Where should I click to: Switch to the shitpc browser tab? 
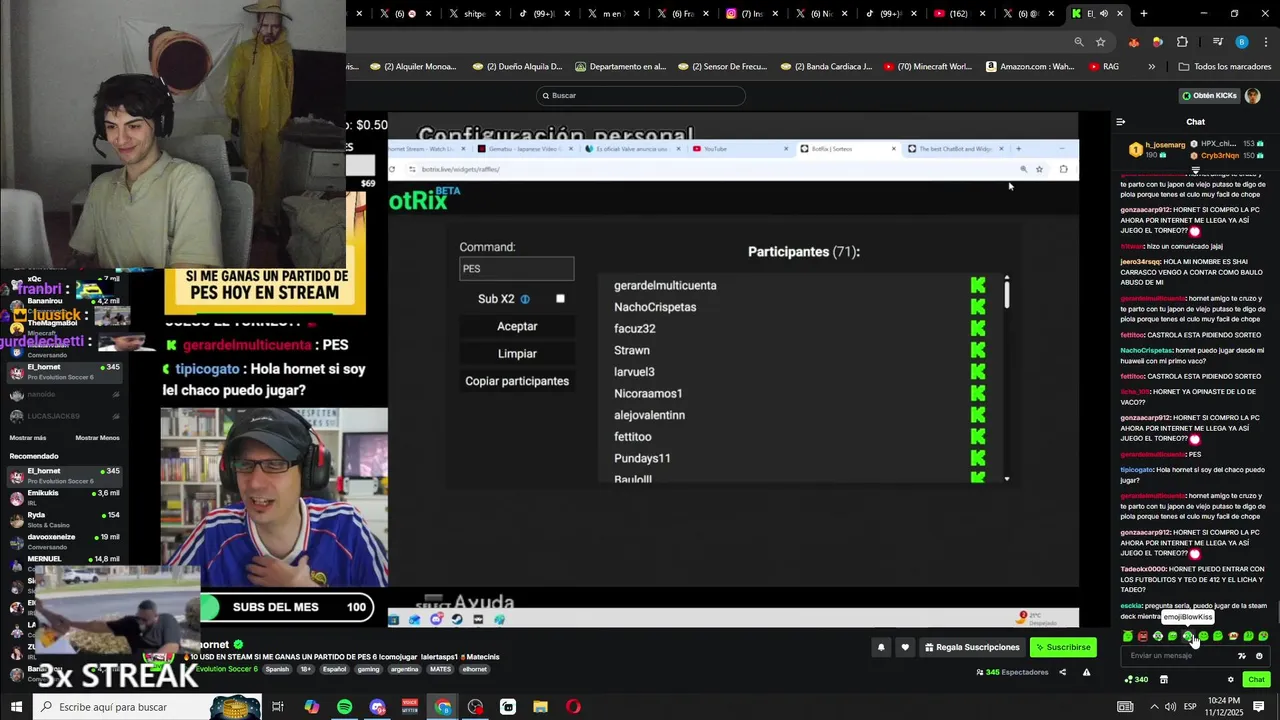pos(474,13)
